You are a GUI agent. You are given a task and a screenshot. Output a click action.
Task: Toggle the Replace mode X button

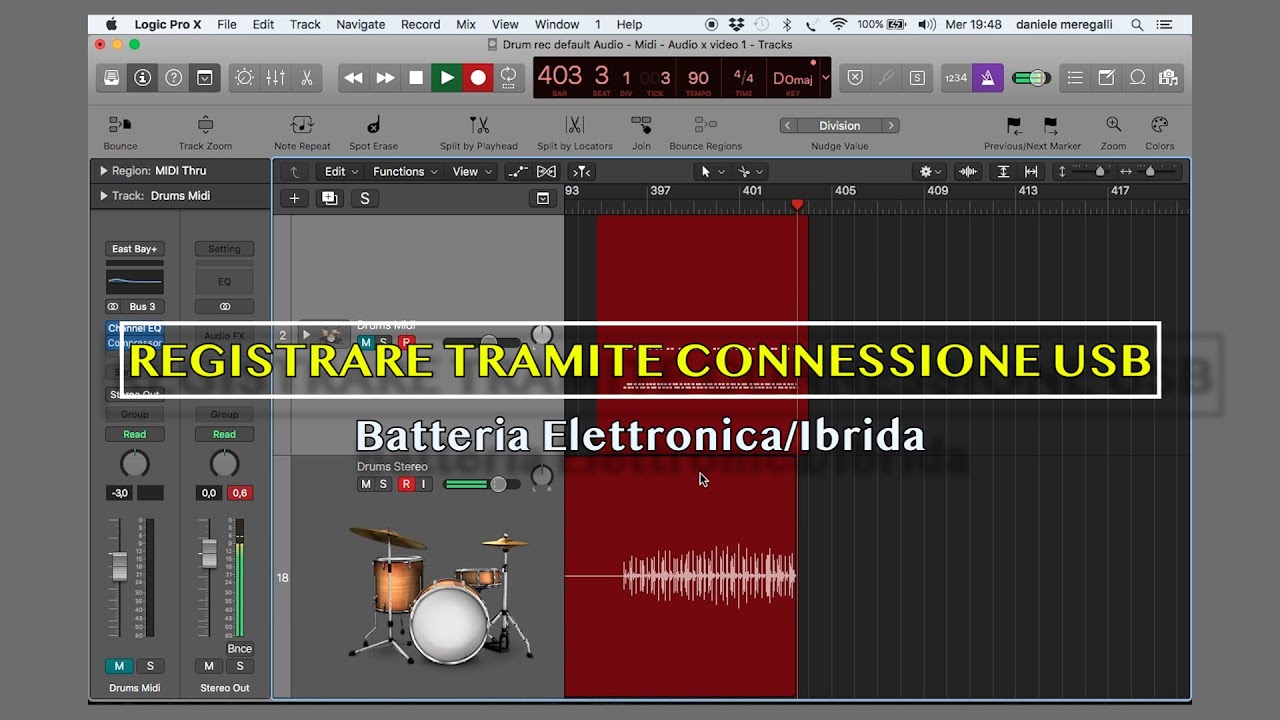(x=855, y=77)
